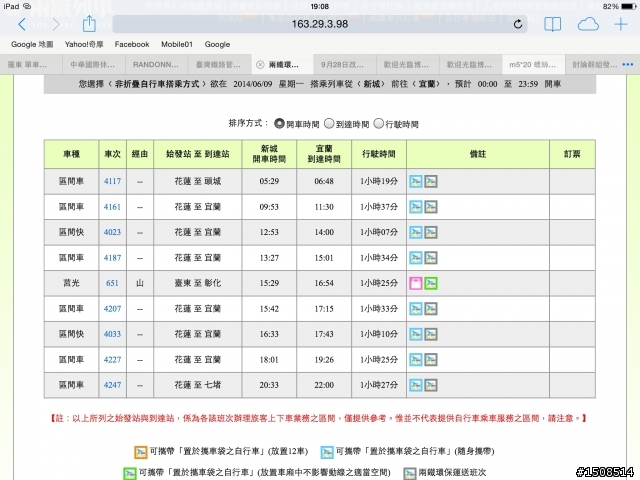
Task: Close the active tab with its X icon
Action: [260, 65]
